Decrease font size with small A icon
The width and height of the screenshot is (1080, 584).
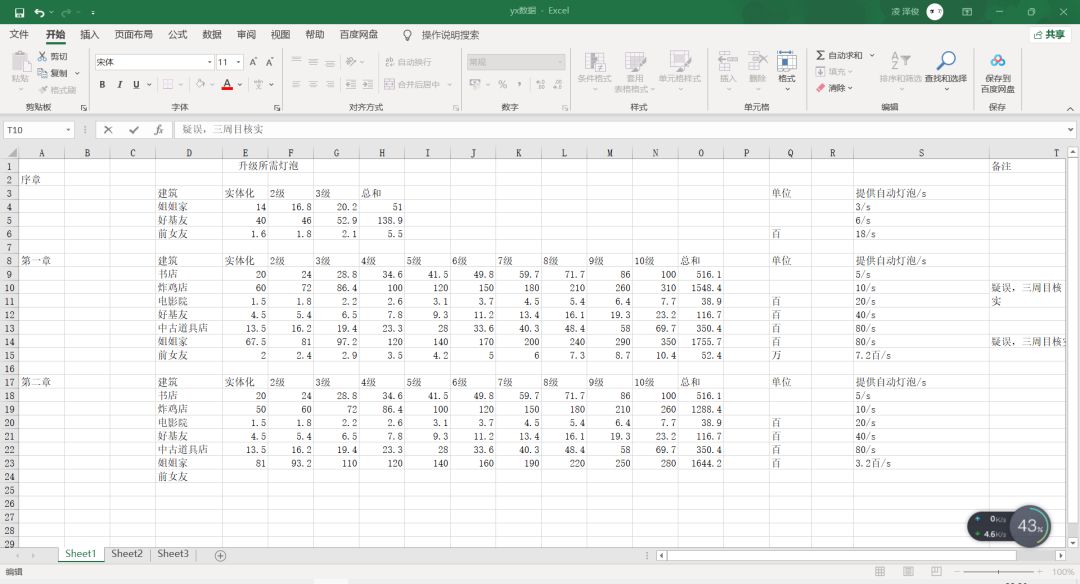(x=269, y=62)
